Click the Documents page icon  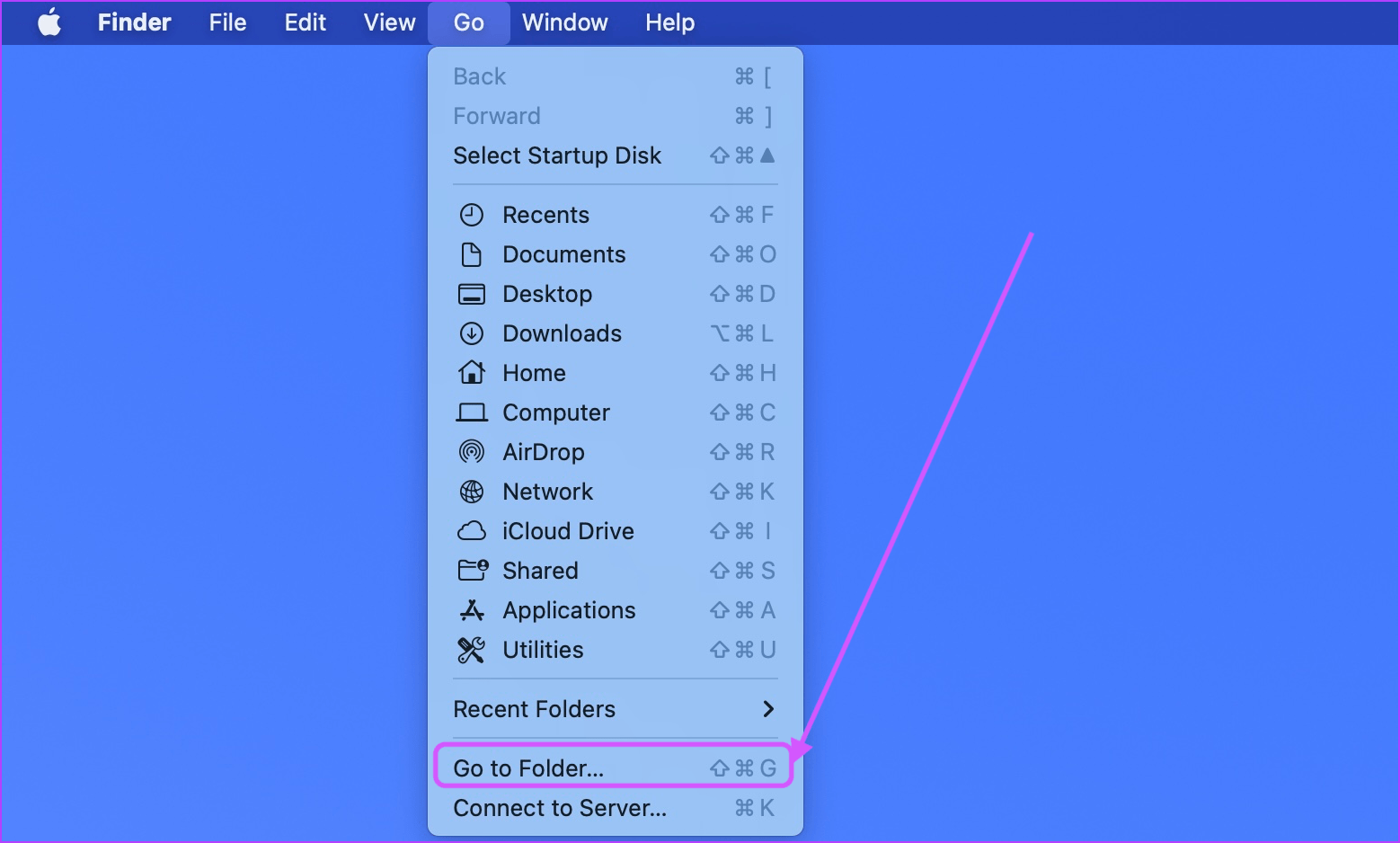point(472,254)
